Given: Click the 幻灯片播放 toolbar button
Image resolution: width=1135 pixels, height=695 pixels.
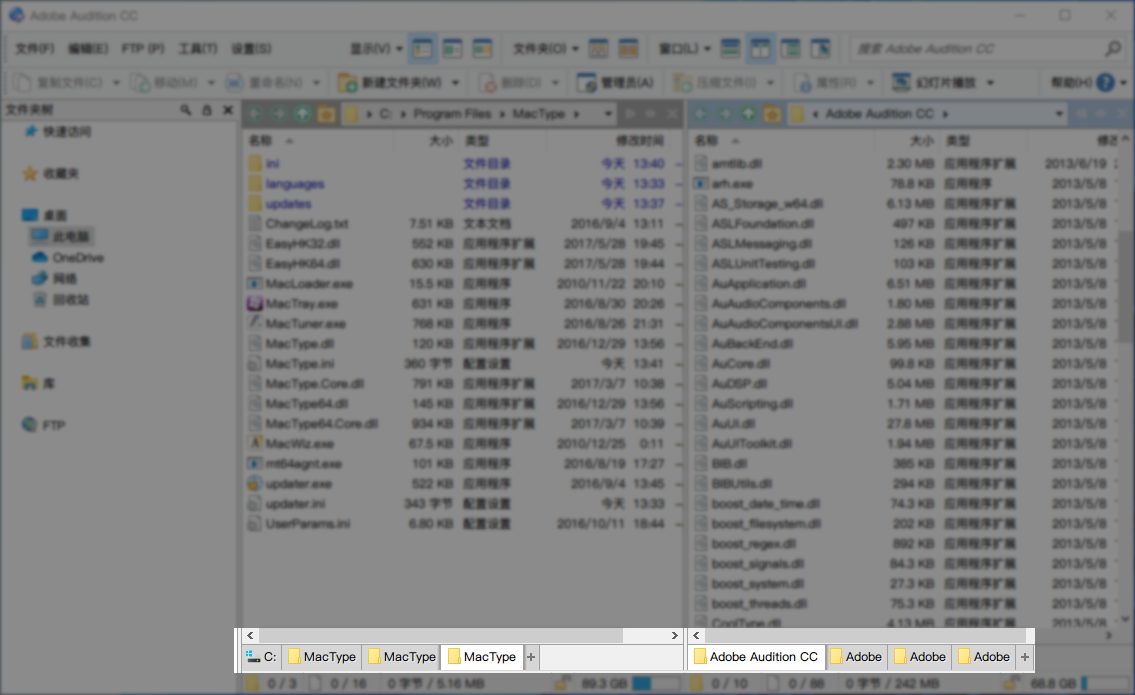Looking at the screenshot, I should [934, 83].
